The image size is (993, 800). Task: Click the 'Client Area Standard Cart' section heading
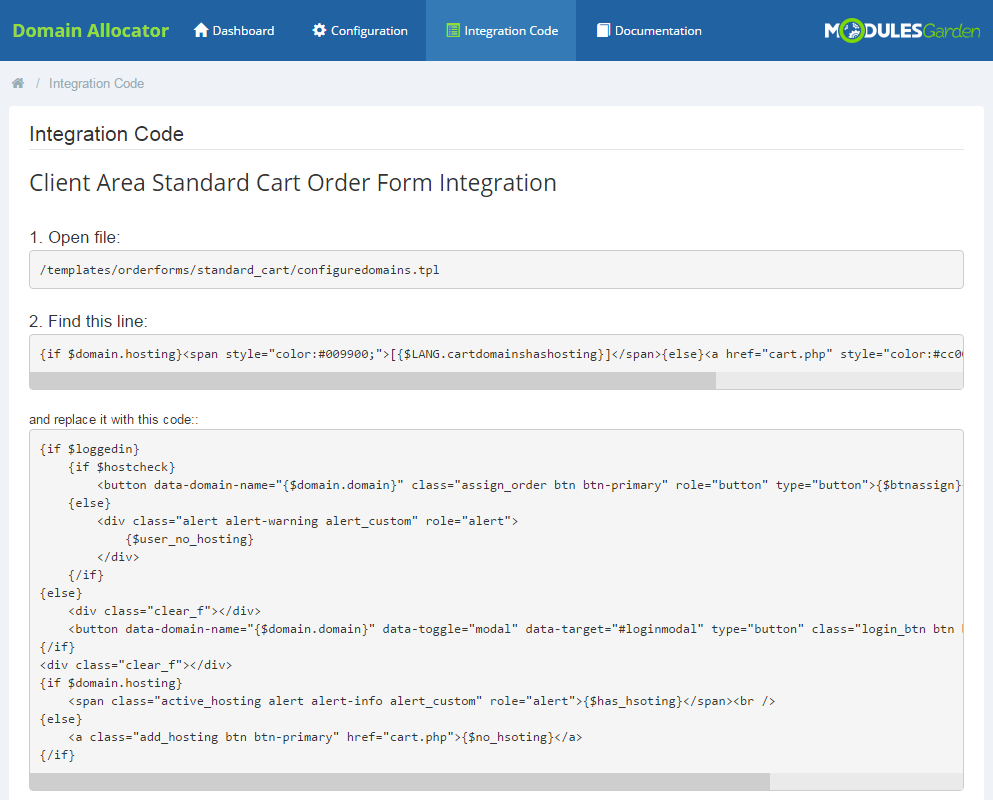(294, 183)
